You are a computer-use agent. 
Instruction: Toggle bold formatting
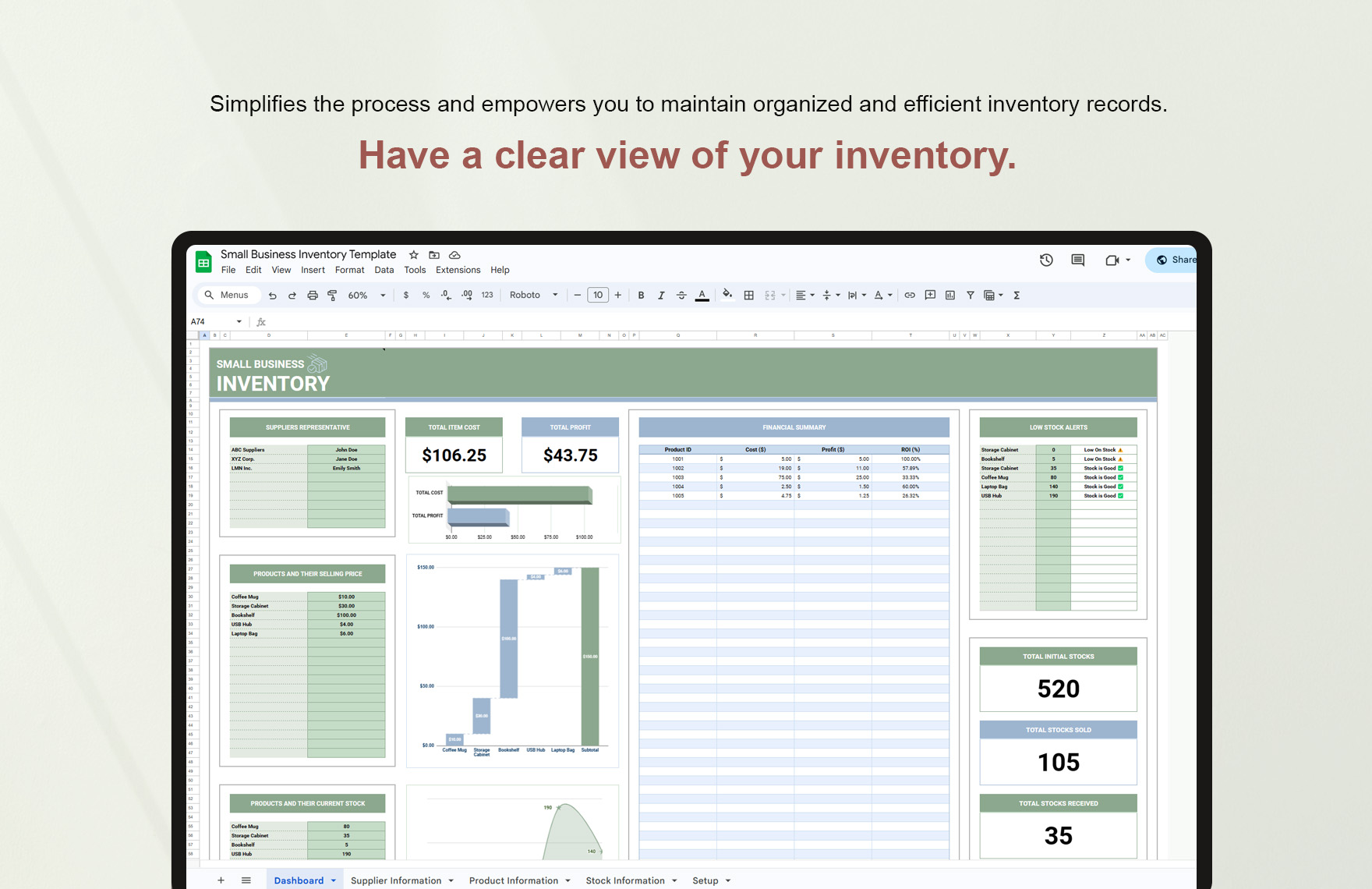(x=641, y=295)
